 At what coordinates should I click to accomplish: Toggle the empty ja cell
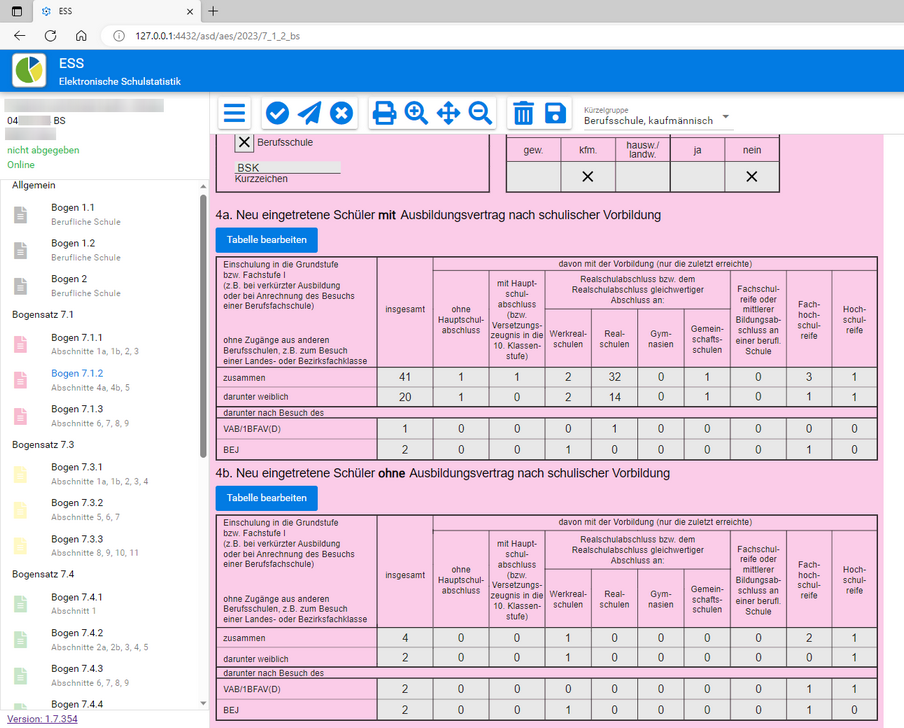697,176
